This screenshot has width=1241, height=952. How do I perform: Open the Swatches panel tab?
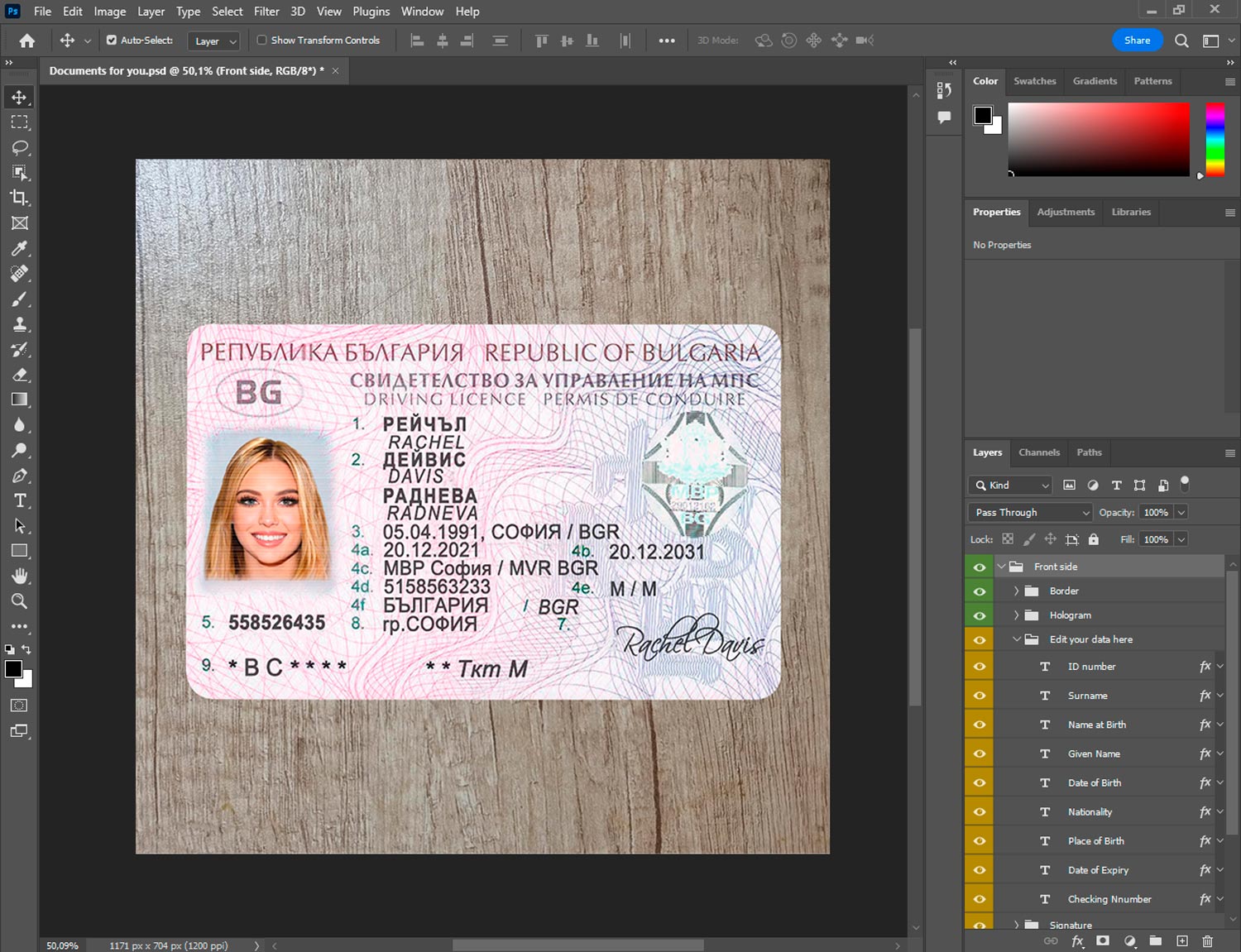pyautogui.click(x=1034, y=81)
